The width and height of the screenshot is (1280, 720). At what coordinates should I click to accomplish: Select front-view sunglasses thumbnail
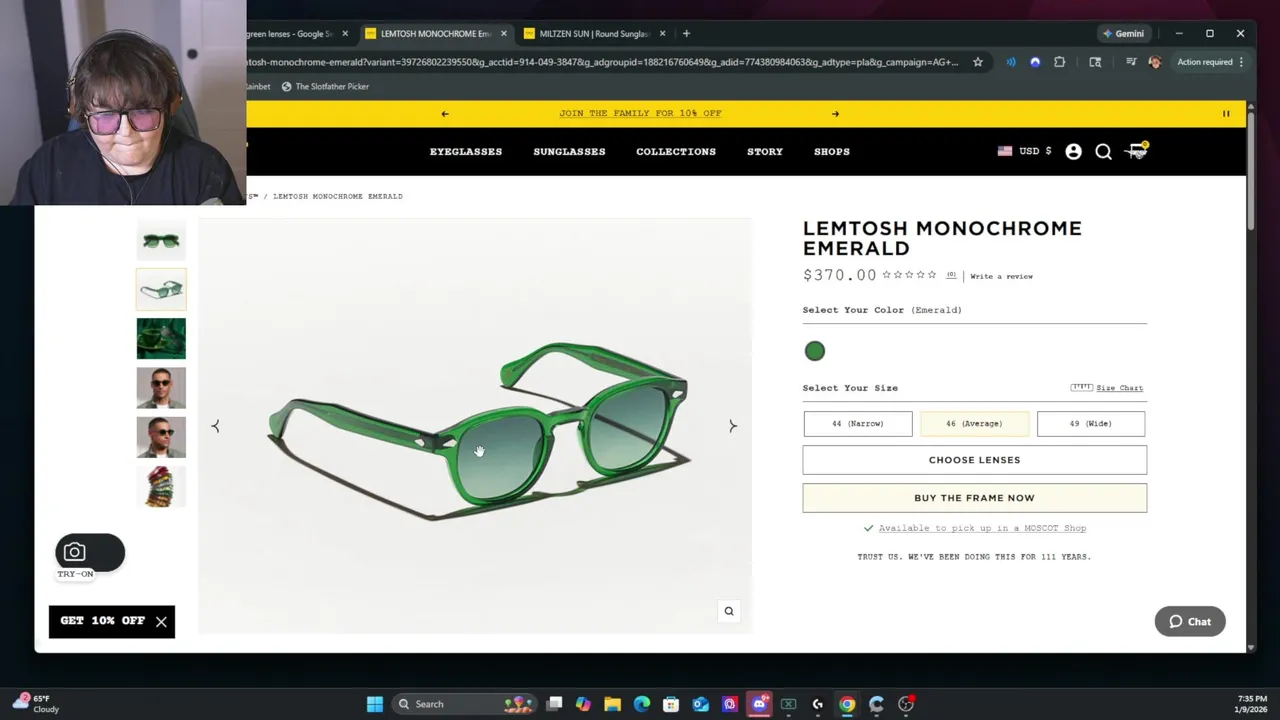click(161, 240)
